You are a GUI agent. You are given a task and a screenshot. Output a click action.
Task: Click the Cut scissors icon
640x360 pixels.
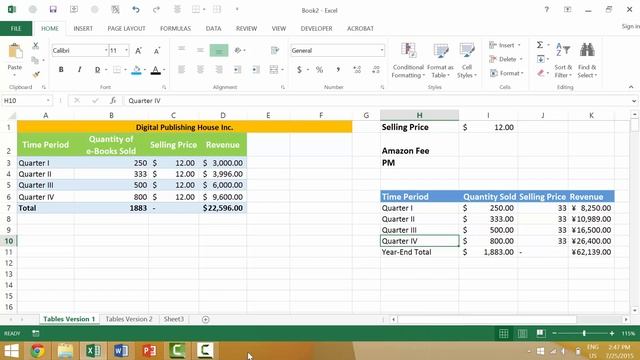36,46
